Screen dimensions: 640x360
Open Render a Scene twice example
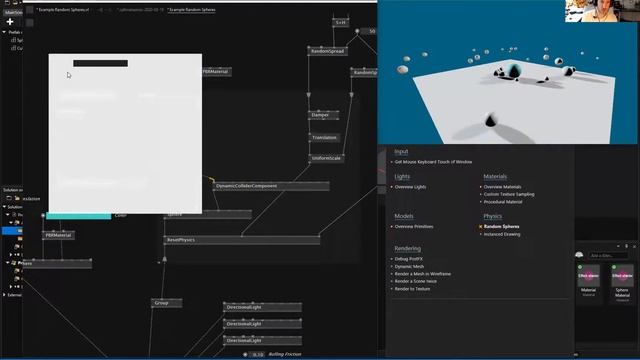click(x=416, y=281)
